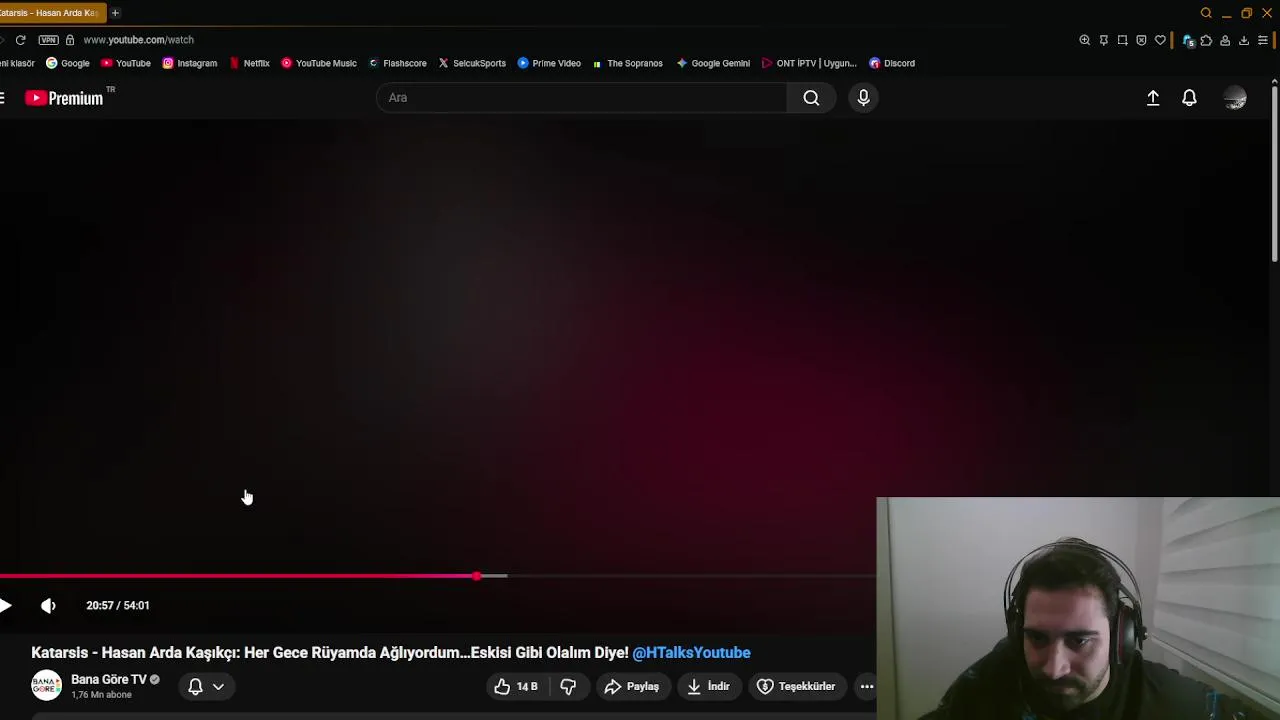Open the Flashscore bookmark
Viewport: 1280px width, 720px height.
397,63
